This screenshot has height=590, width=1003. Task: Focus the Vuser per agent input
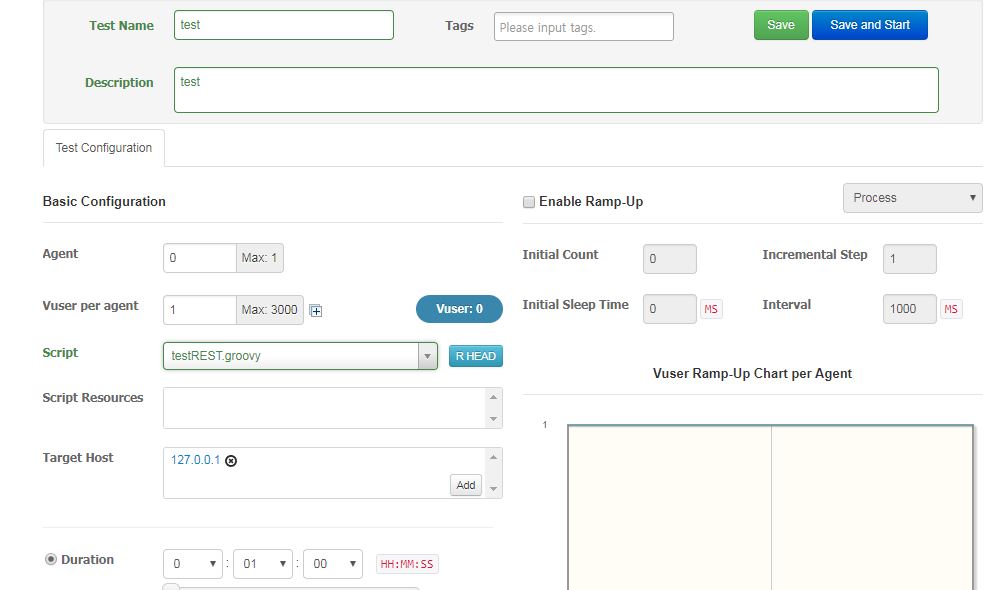pos(200,310)
